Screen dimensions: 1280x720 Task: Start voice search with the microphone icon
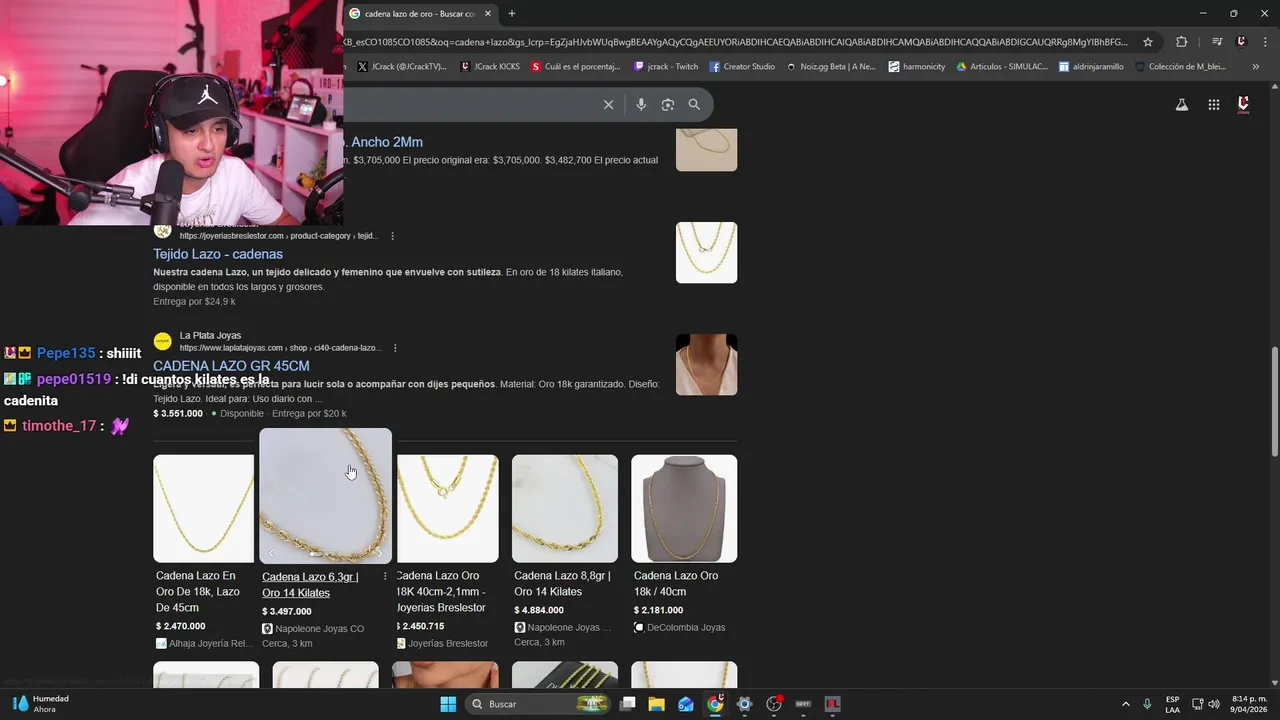641,104
